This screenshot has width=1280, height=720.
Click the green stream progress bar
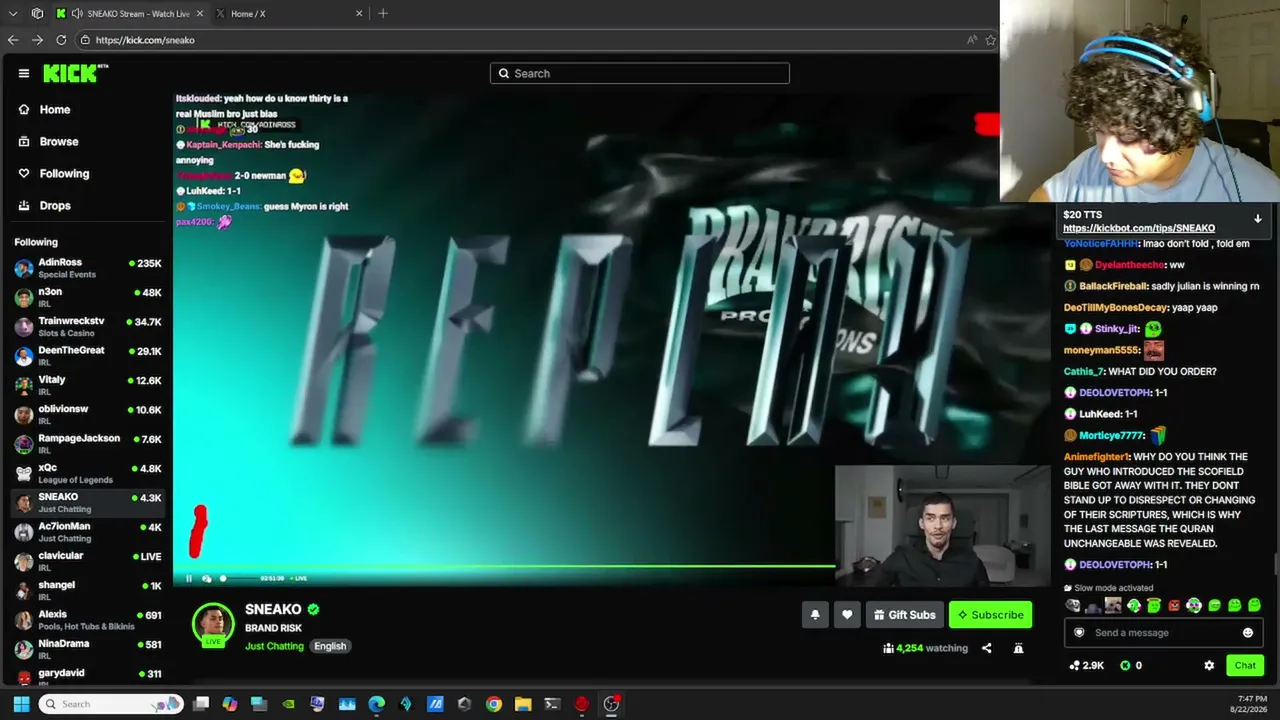point(505,567)
